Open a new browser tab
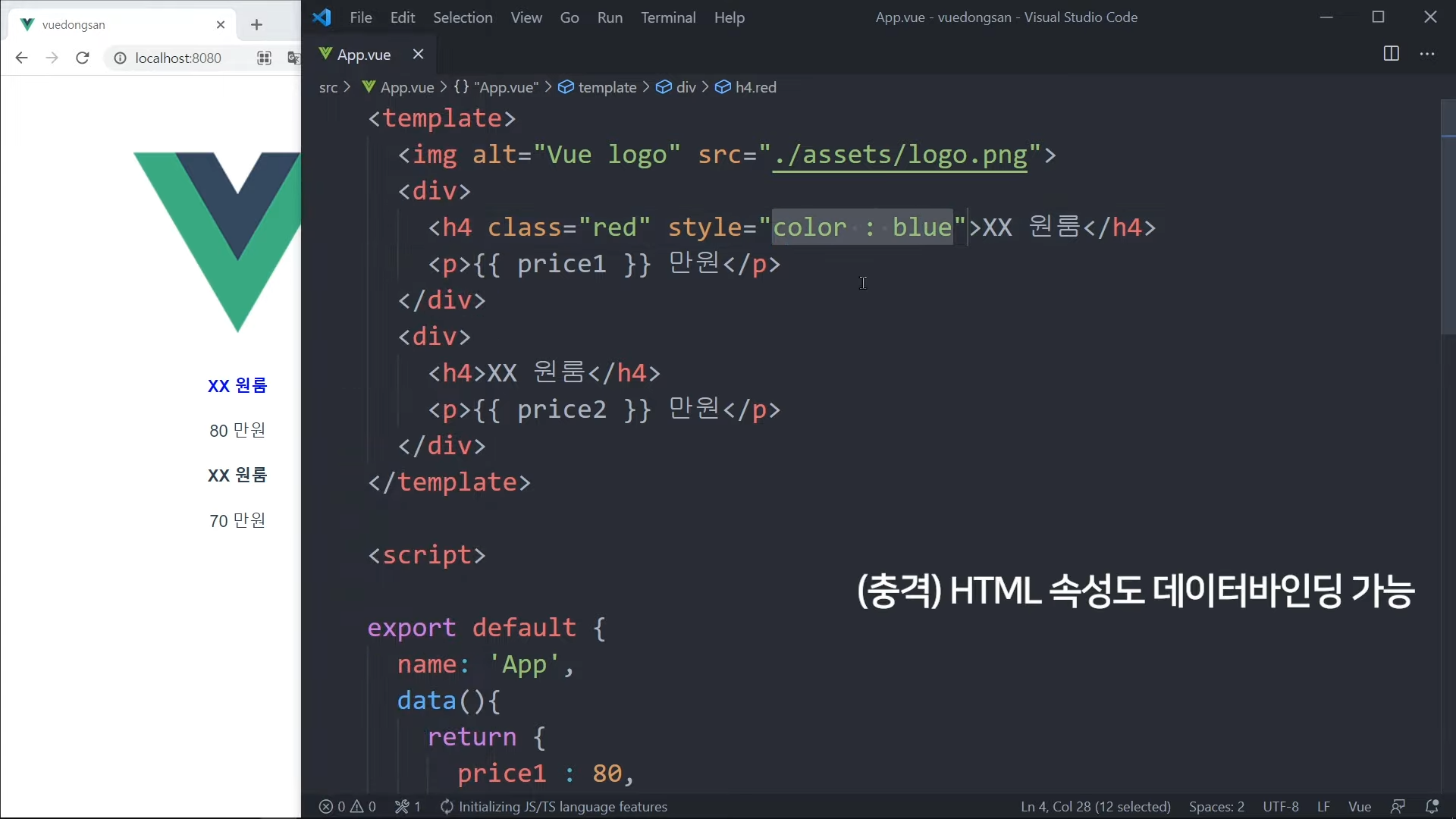This screenshot has width=1456, height=819. tap(256, 25)
